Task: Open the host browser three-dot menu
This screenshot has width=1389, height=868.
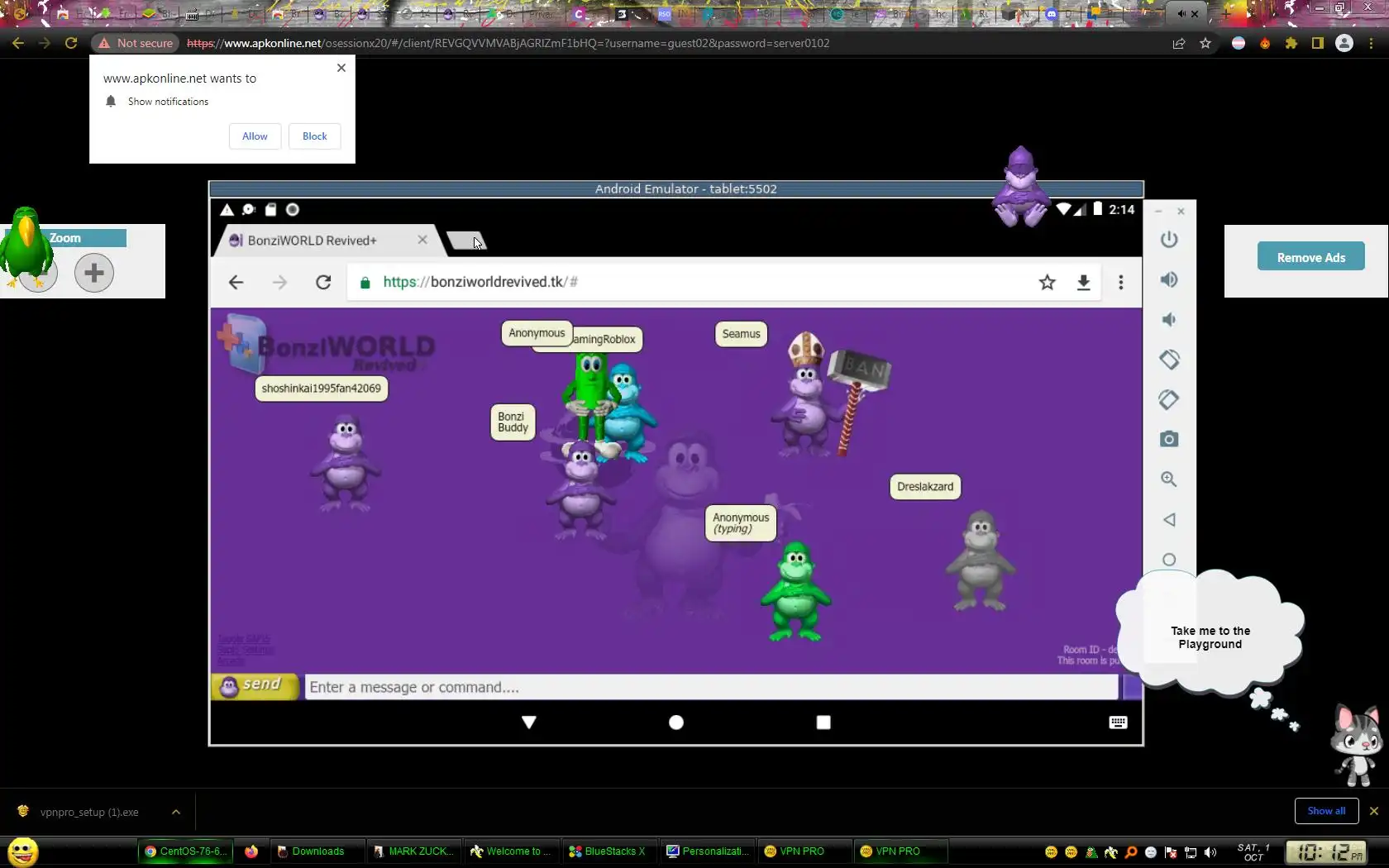Action: point(1372,43)
